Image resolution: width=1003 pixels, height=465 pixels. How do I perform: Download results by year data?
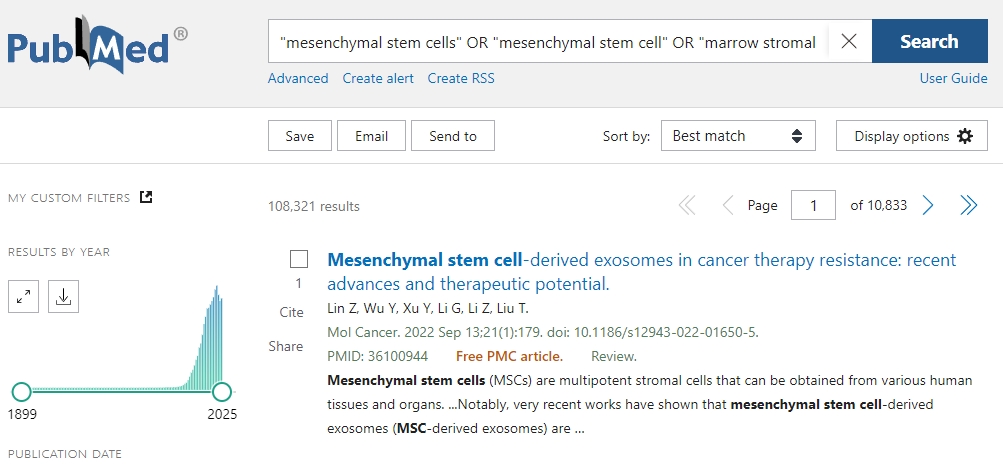pyautogui.click(x=63, y=296)
